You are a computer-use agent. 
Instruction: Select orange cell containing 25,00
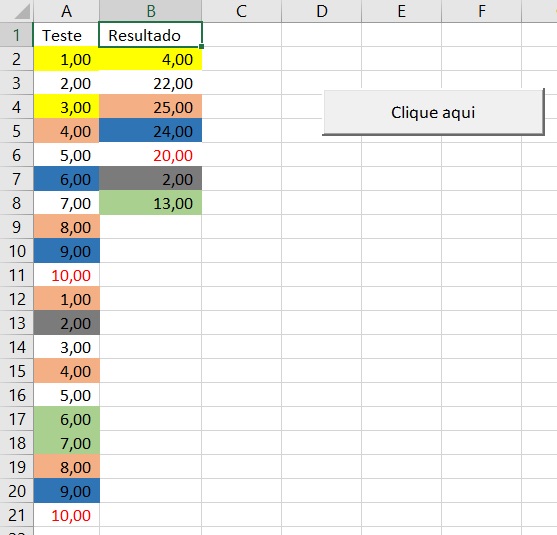pos(151,107)
